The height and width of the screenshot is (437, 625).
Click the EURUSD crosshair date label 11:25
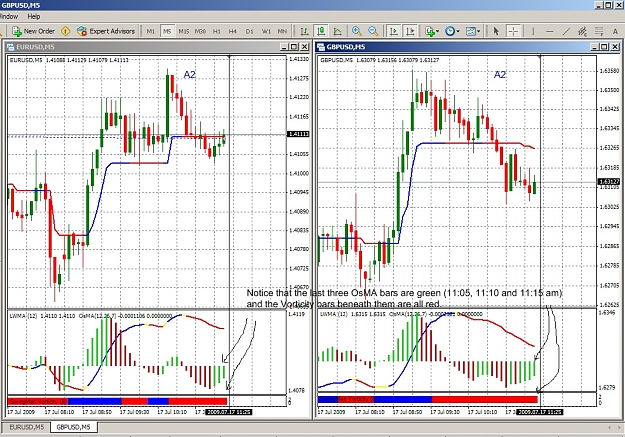pos(228,411)
